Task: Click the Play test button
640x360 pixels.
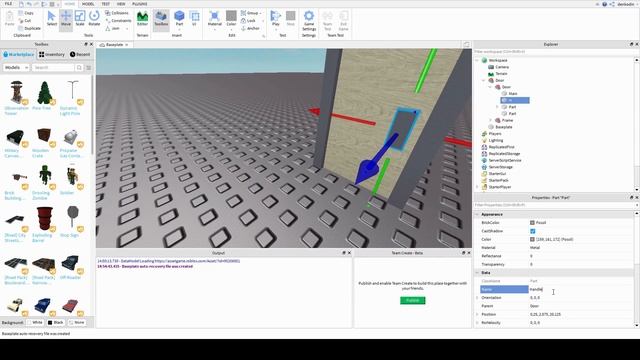Action: (x=276, y=19)
